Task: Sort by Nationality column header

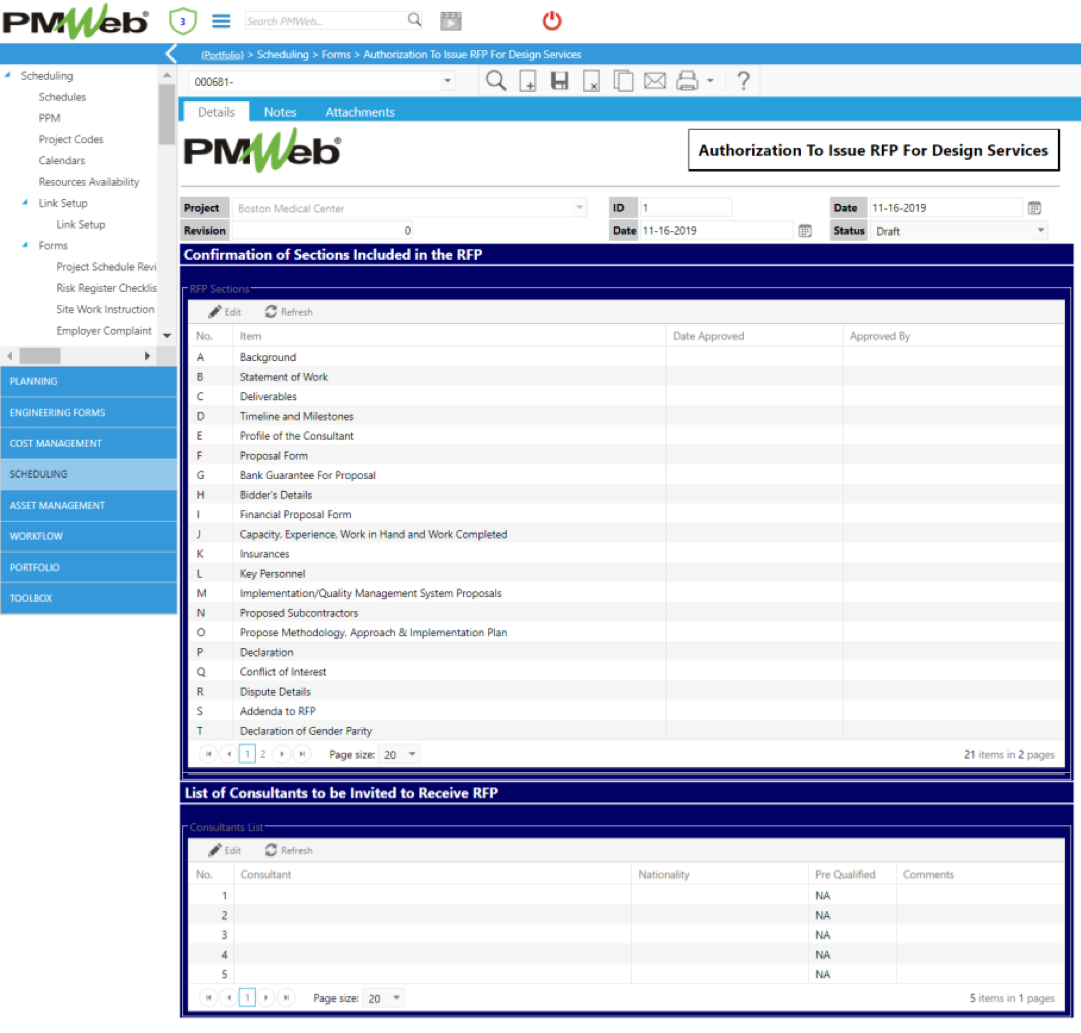Action: pyautogui.click(x=663, y=874)
